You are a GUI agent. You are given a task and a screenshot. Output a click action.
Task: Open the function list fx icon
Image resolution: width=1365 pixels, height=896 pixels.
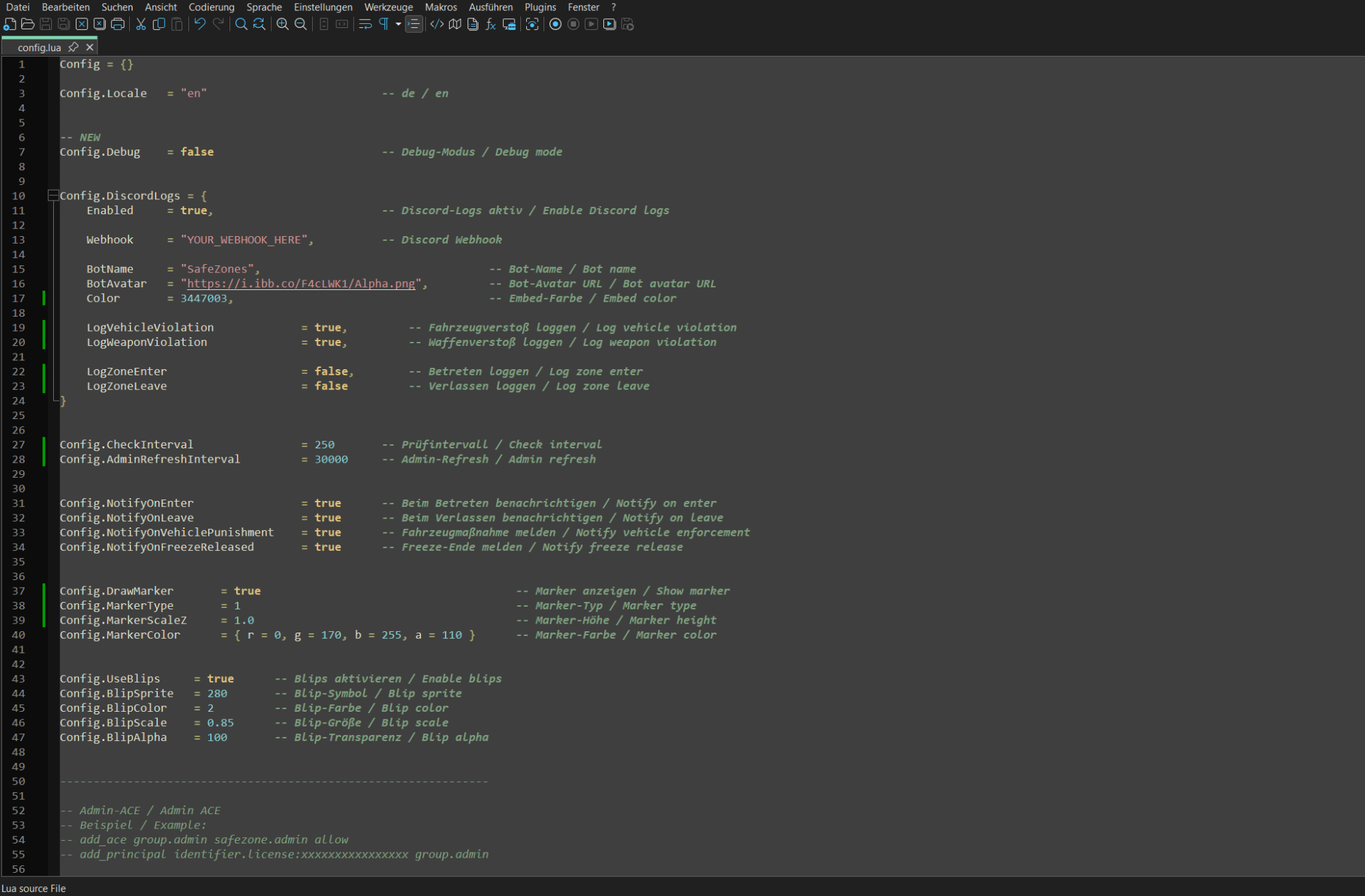point(491,25)
